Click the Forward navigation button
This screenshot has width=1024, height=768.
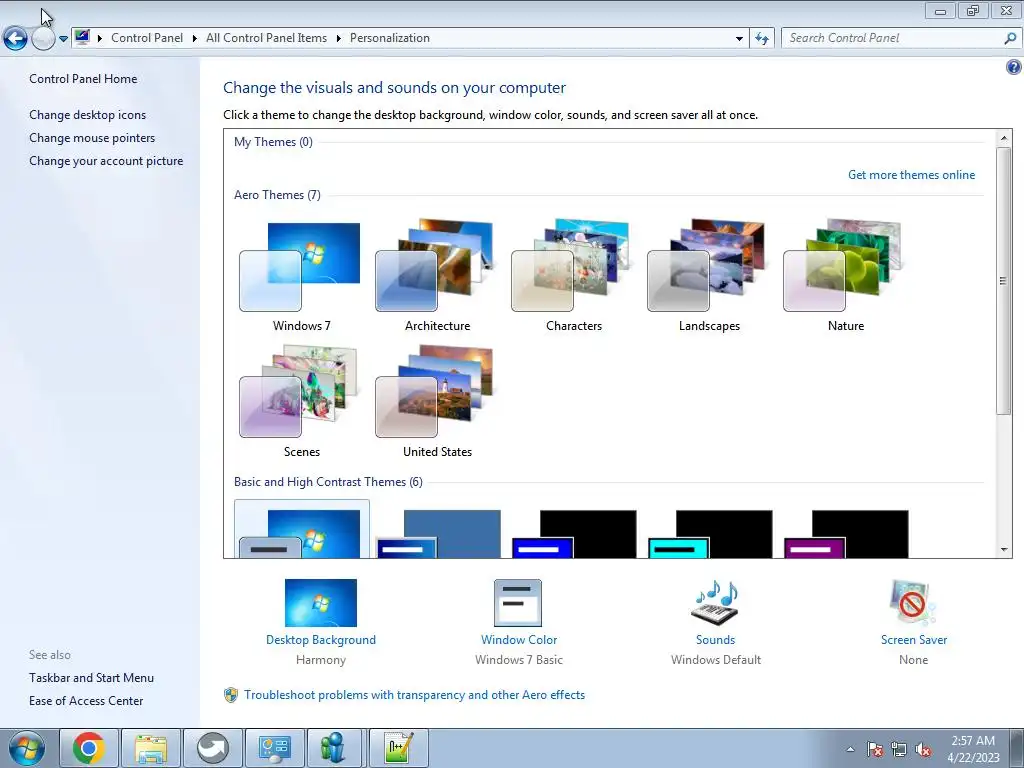coord(43,39)
